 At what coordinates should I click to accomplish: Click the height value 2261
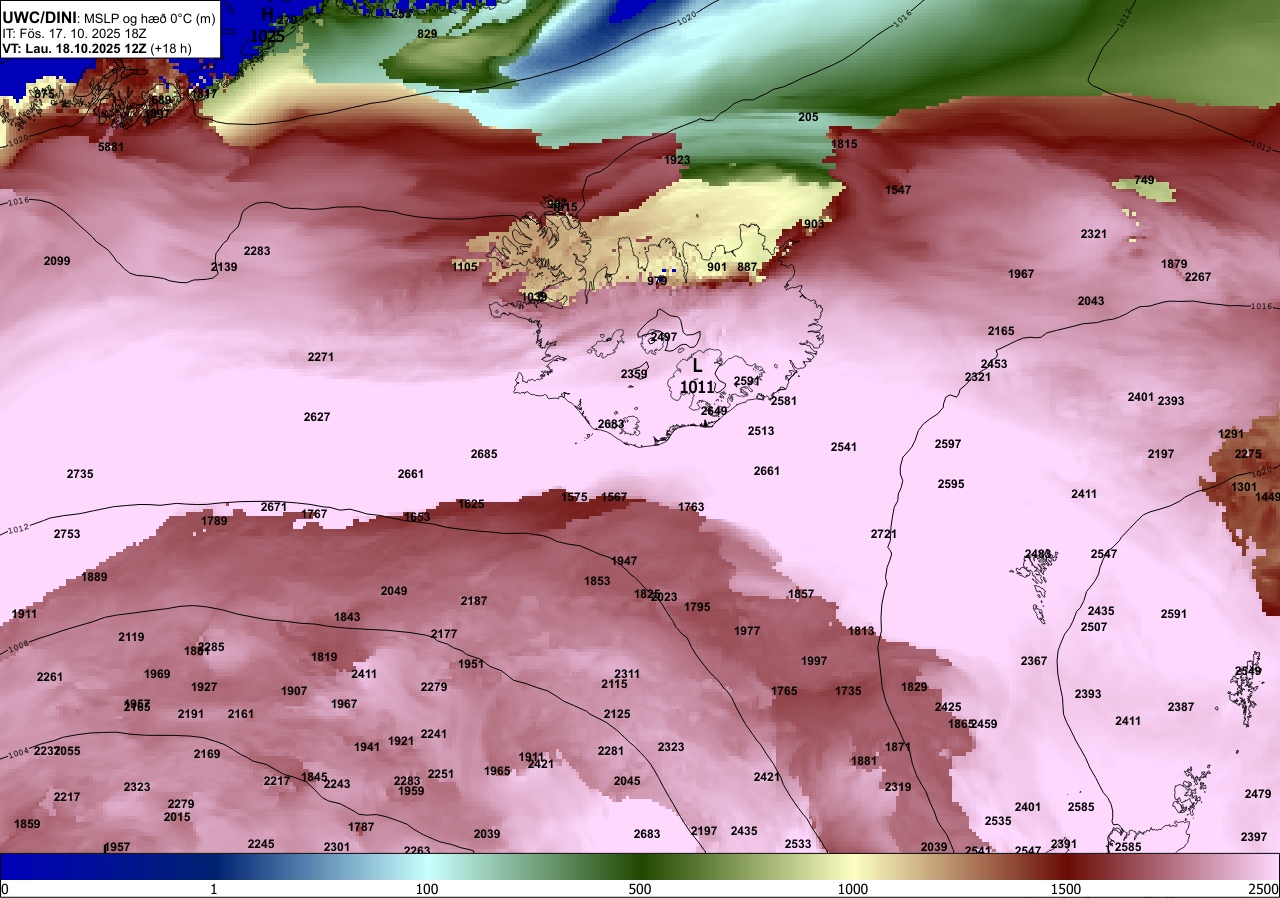pyautogui.click(x=50, y=677)
